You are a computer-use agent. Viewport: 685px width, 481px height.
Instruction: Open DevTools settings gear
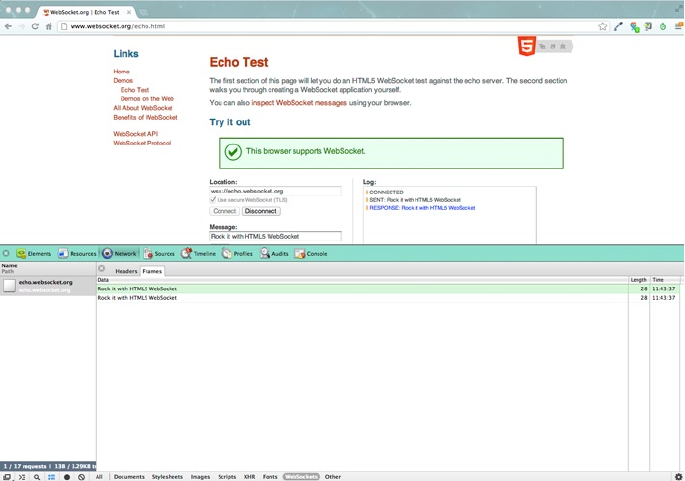(x=678, y=477)
